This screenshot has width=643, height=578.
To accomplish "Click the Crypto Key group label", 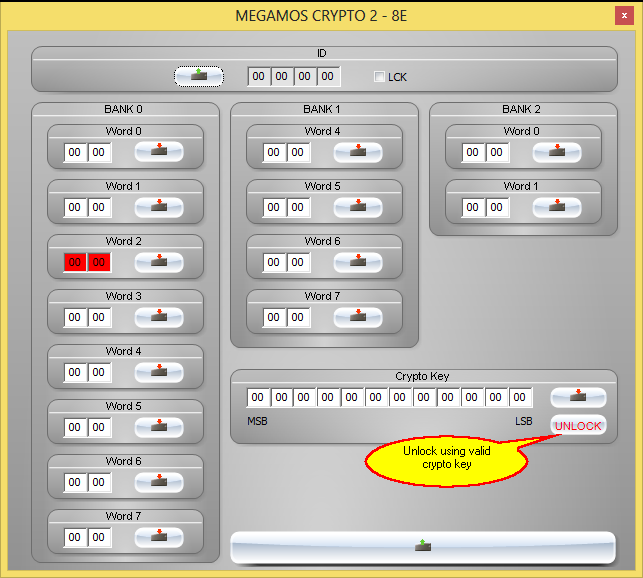I will (422, 376).
